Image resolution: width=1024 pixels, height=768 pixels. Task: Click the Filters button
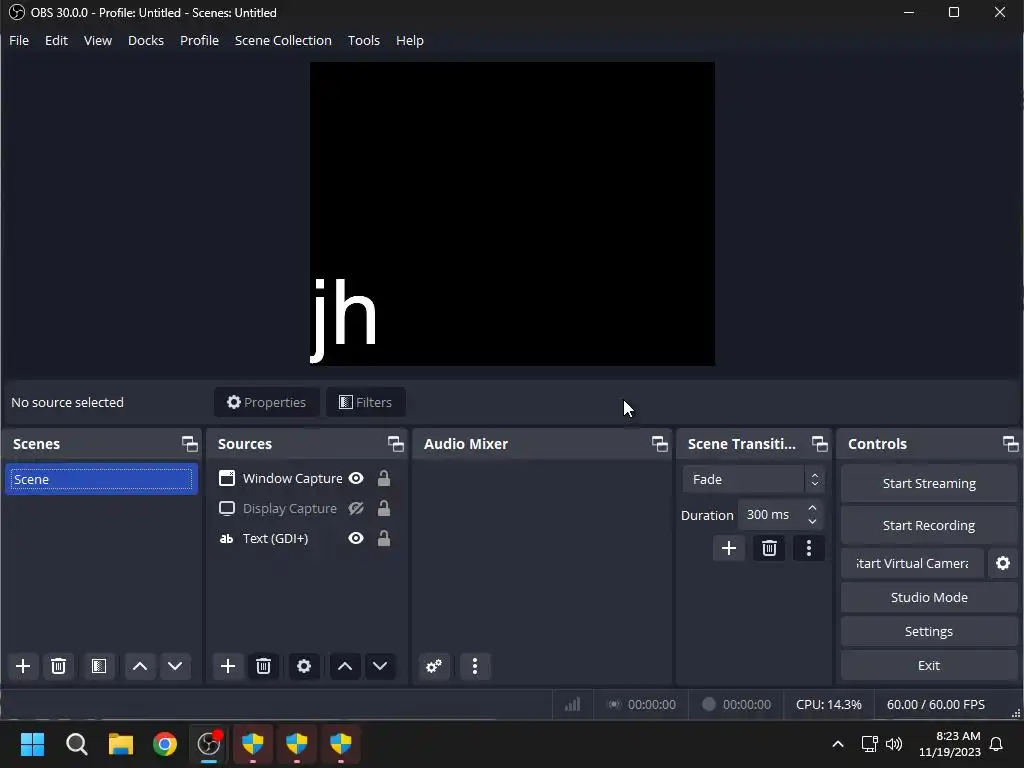click(366, 402)
